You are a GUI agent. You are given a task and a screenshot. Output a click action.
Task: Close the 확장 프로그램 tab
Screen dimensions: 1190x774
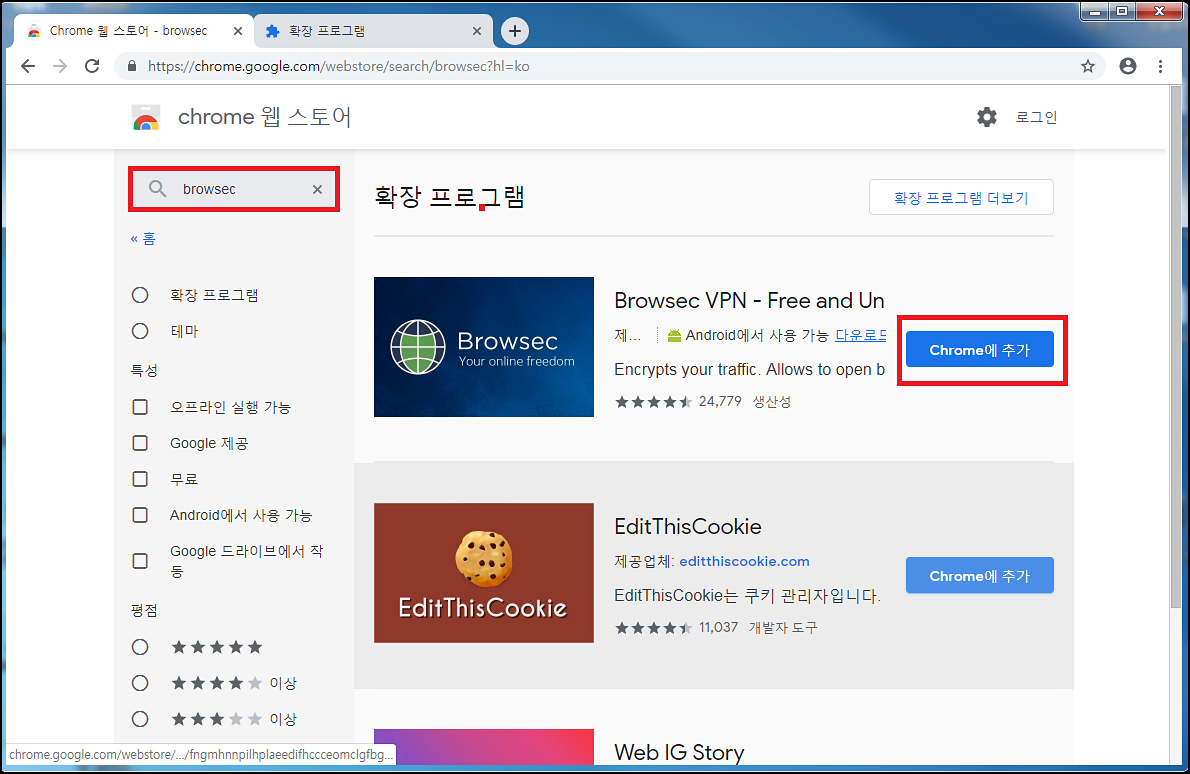(x=477, y=31)
